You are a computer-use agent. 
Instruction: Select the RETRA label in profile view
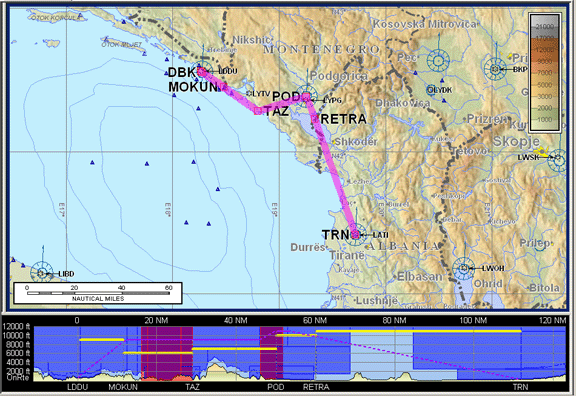coord(316,387)
